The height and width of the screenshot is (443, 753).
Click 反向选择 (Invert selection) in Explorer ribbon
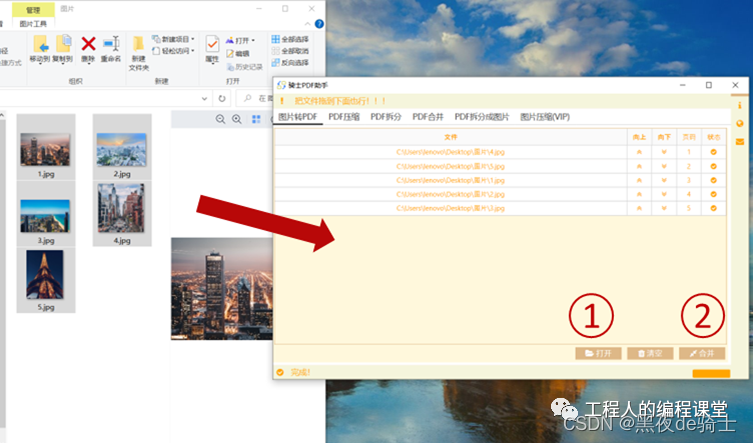[290, 62]
